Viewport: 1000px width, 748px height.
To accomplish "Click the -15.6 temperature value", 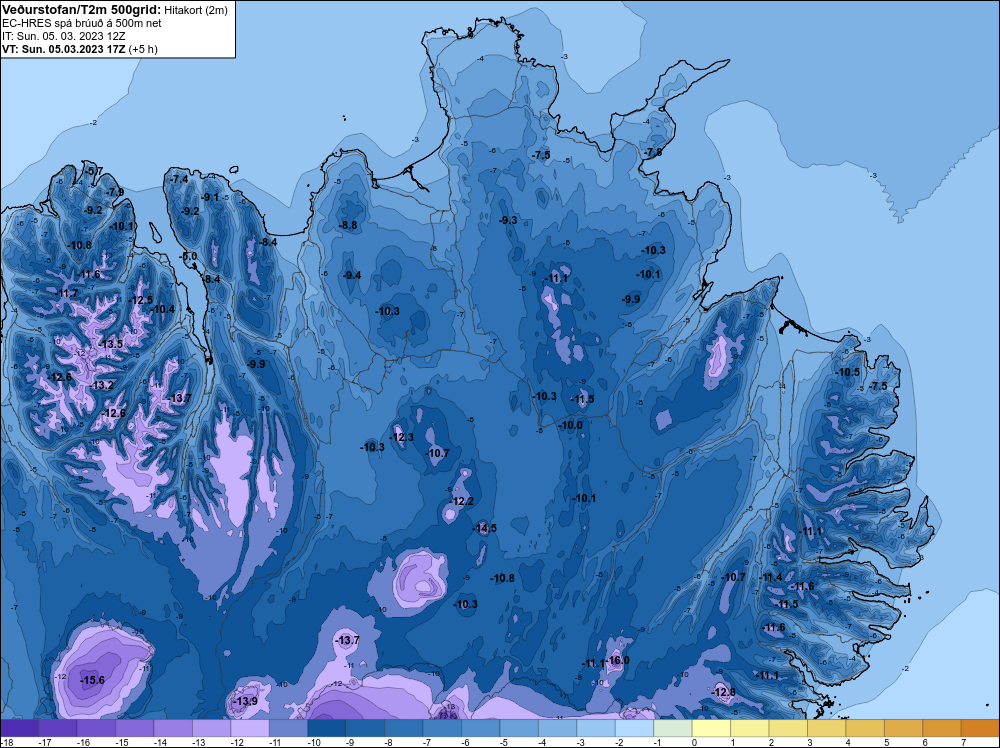I will pos(92,680).
